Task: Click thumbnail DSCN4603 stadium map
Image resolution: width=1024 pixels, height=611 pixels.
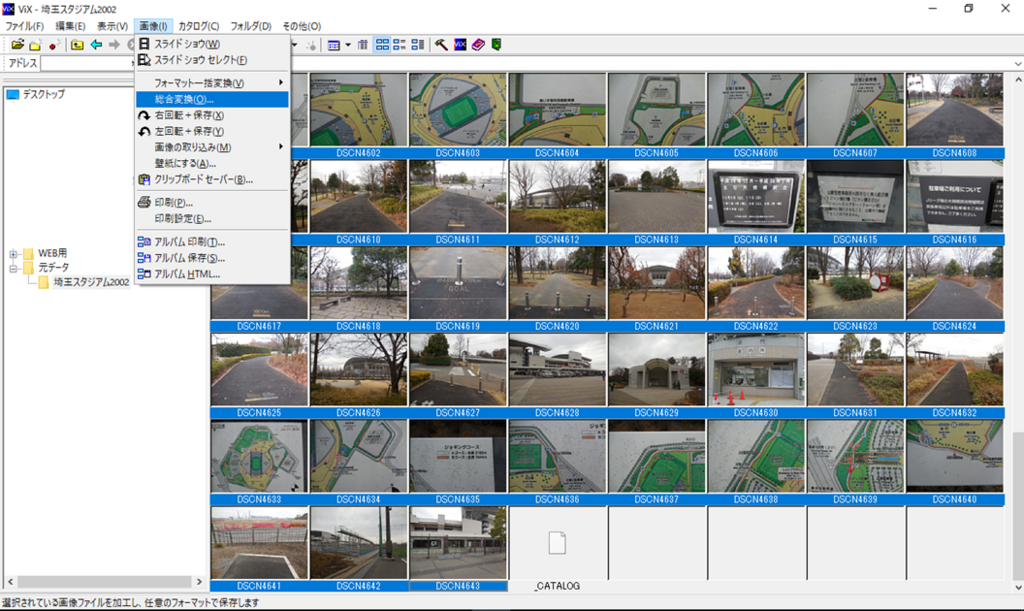Action: point(458,110)
